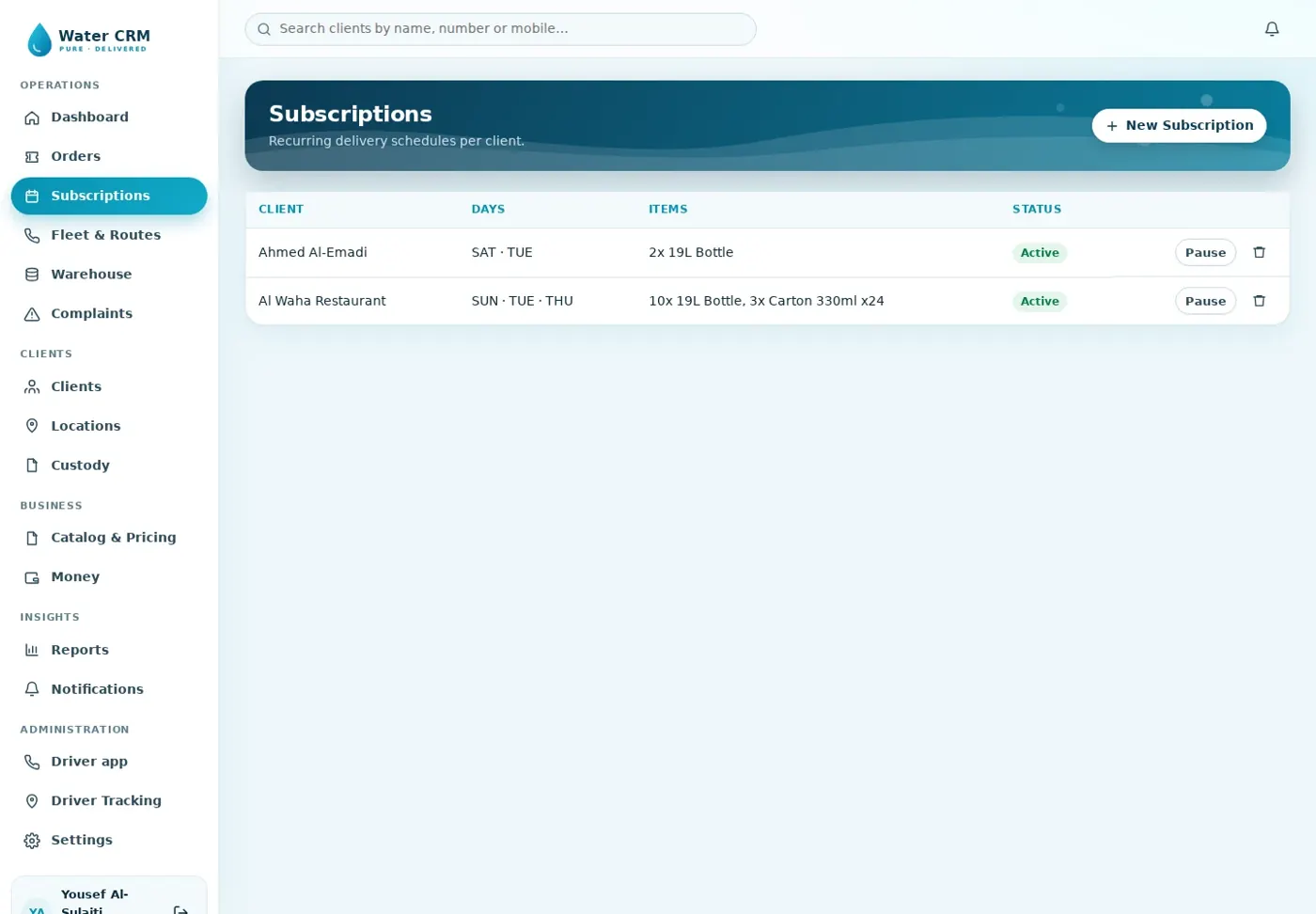Click the client name Ahmed Al-Emadi
Viewport: 1316px width, 914px height.
click(313, 252)
